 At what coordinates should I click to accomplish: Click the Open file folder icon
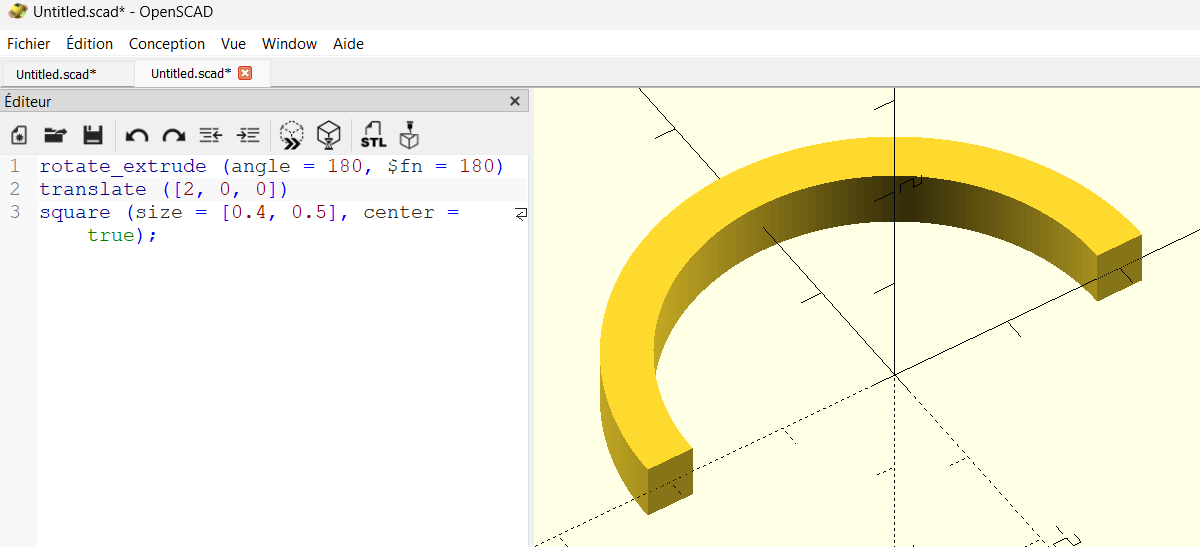tap(55, 135)
